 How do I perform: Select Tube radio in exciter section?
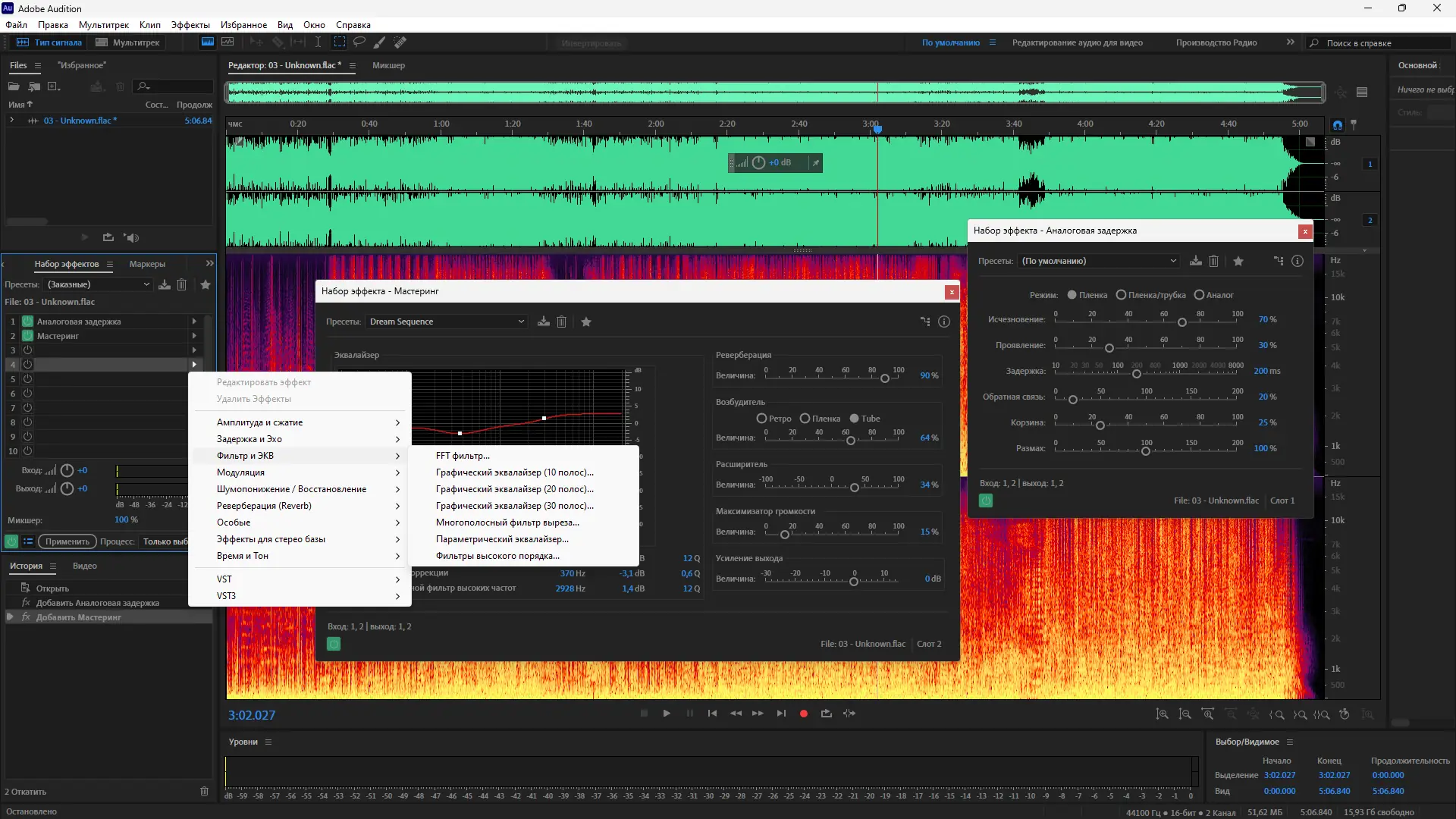[855, 419]
